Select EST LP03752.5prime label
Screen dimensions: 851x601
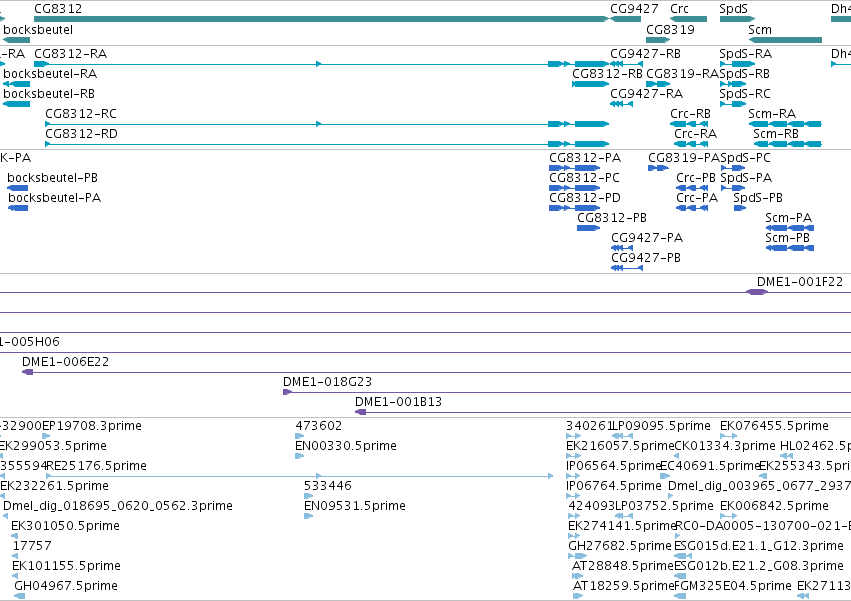coord(664,507)
